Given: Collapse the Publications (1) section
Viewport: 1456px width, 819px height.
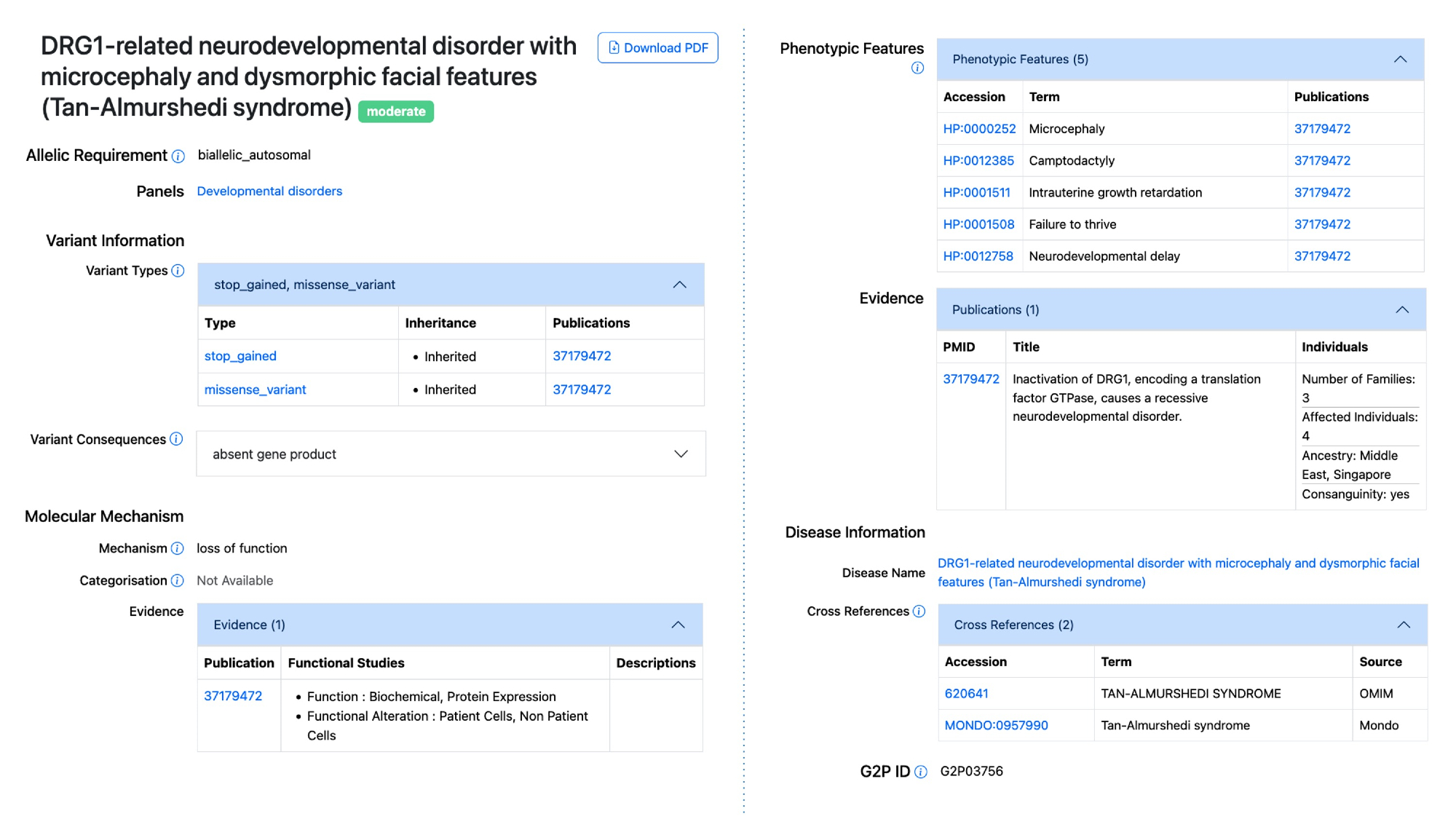Looking at the screenshot, I should pyautogui.click(x=1401, y=309).
